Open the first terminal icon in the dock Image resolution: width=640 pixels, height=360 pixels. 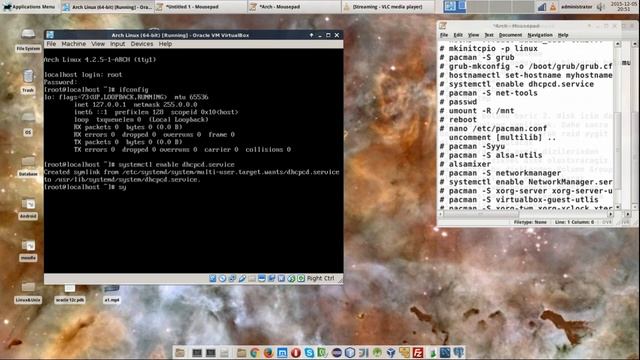pos(197,352)
